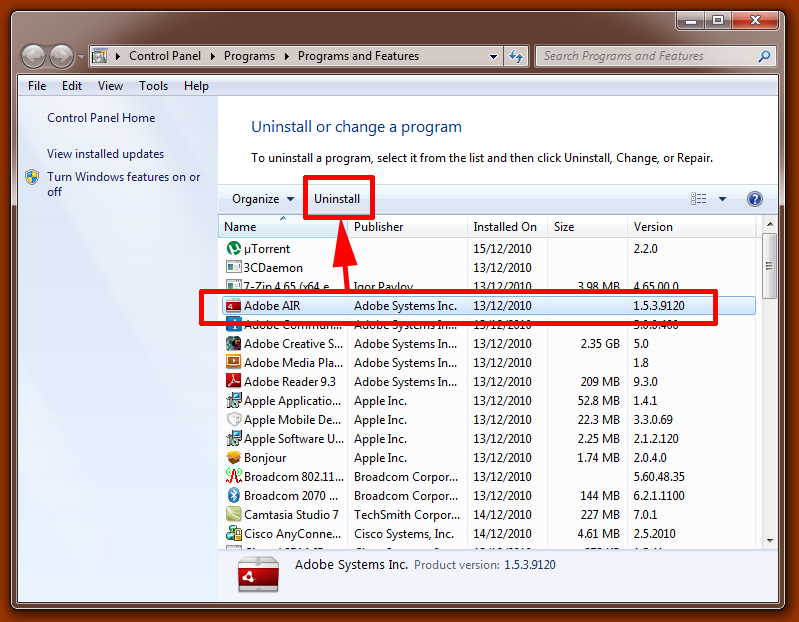Open View installed updates link

coord(105,154)
